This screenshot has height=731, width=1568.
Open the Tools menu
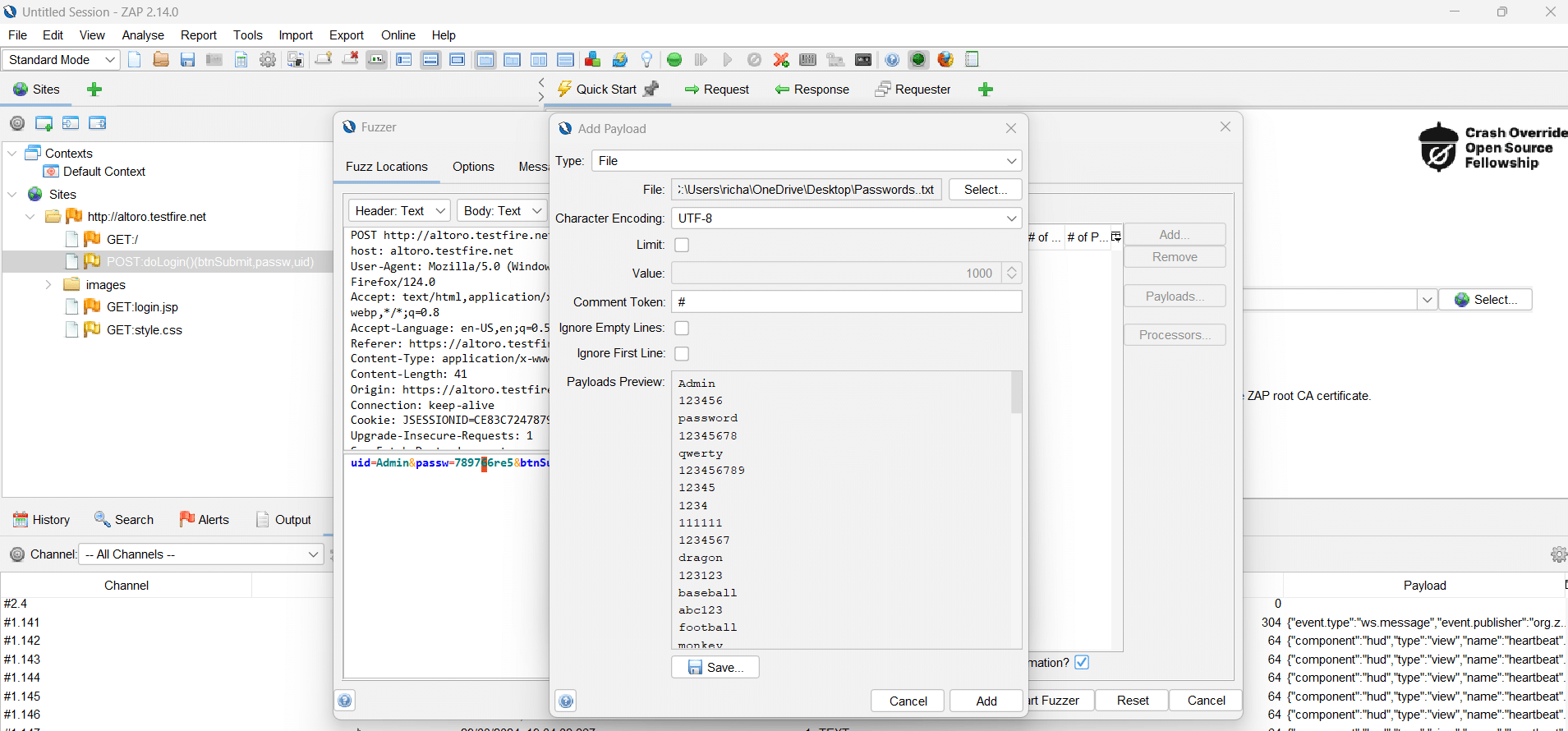pos(248,35)
